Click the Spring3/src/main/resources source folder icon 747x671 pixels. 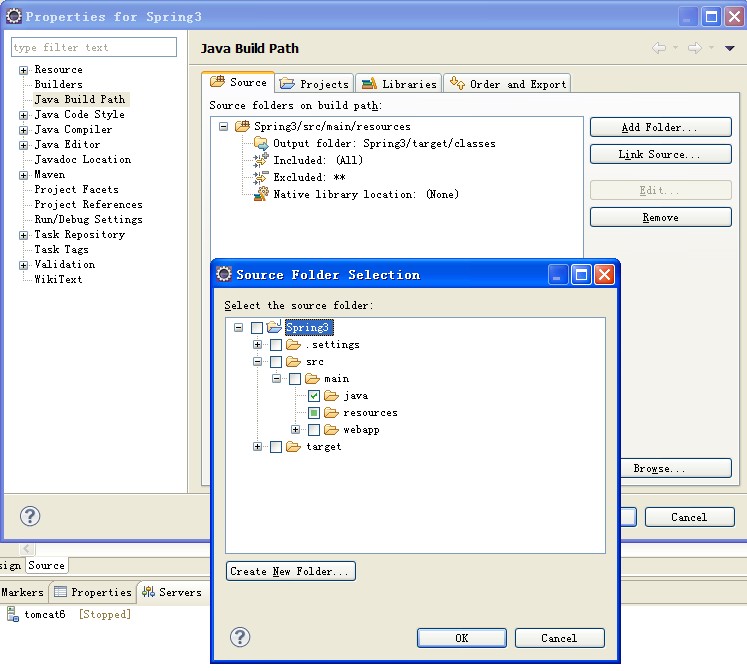pyautogui.click(x=242, y=126)
